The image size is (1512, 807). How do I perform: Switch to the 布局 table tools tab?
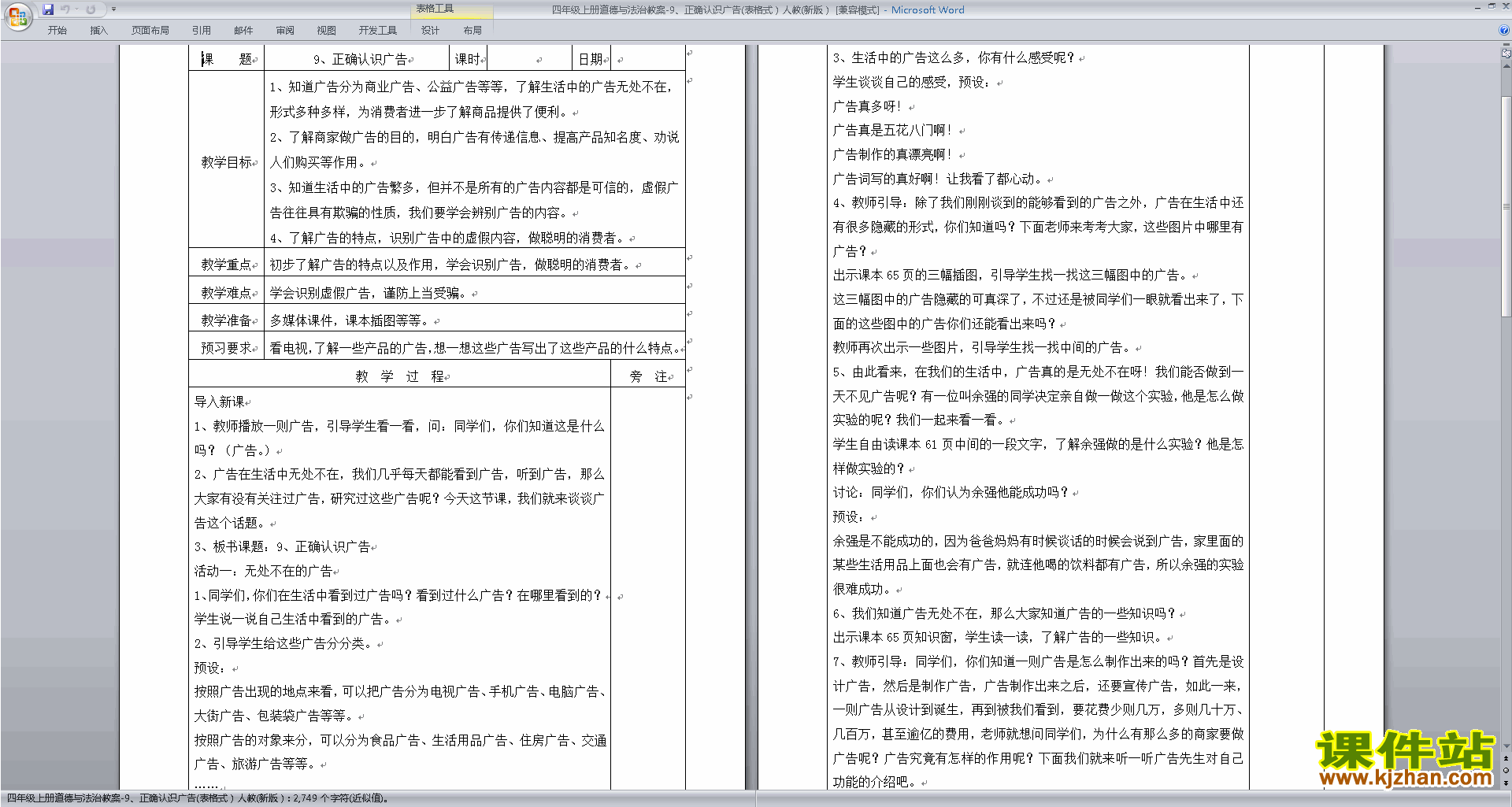click(472, 30)
